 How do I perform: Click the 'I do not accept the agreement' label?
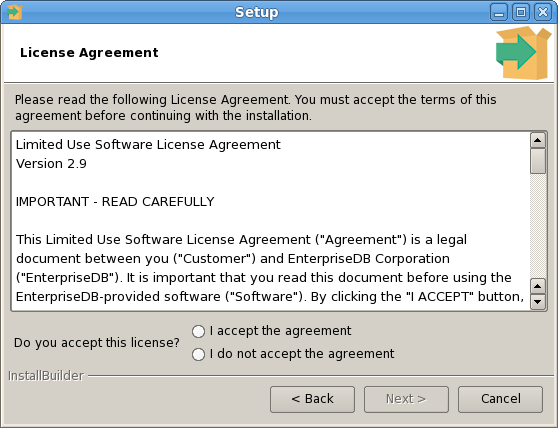click(302, 354)
